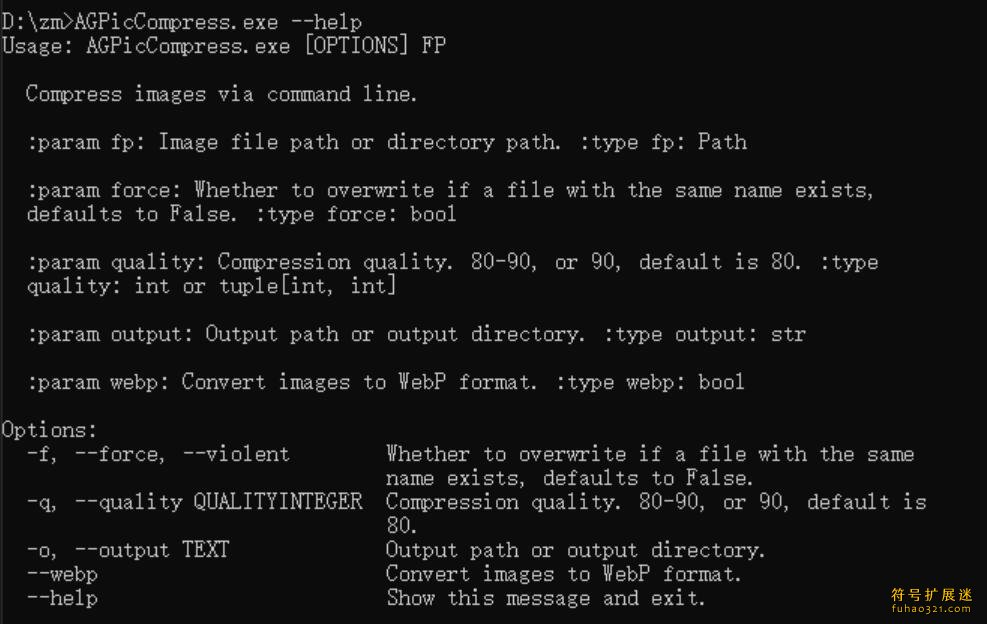Click the ':param webp:' documentation line
Image resolution: width=987 pixels, height=624 pixels.
385,382
